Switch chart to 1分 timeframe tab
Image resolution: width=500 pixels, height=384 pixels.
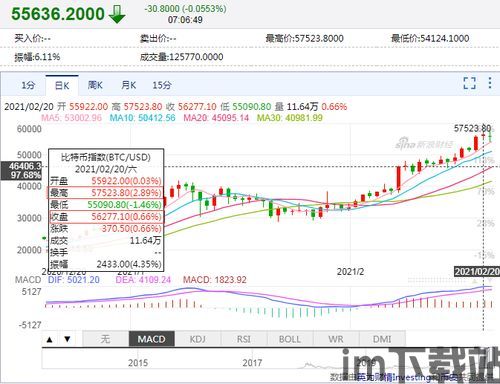(x=28, y=85)
